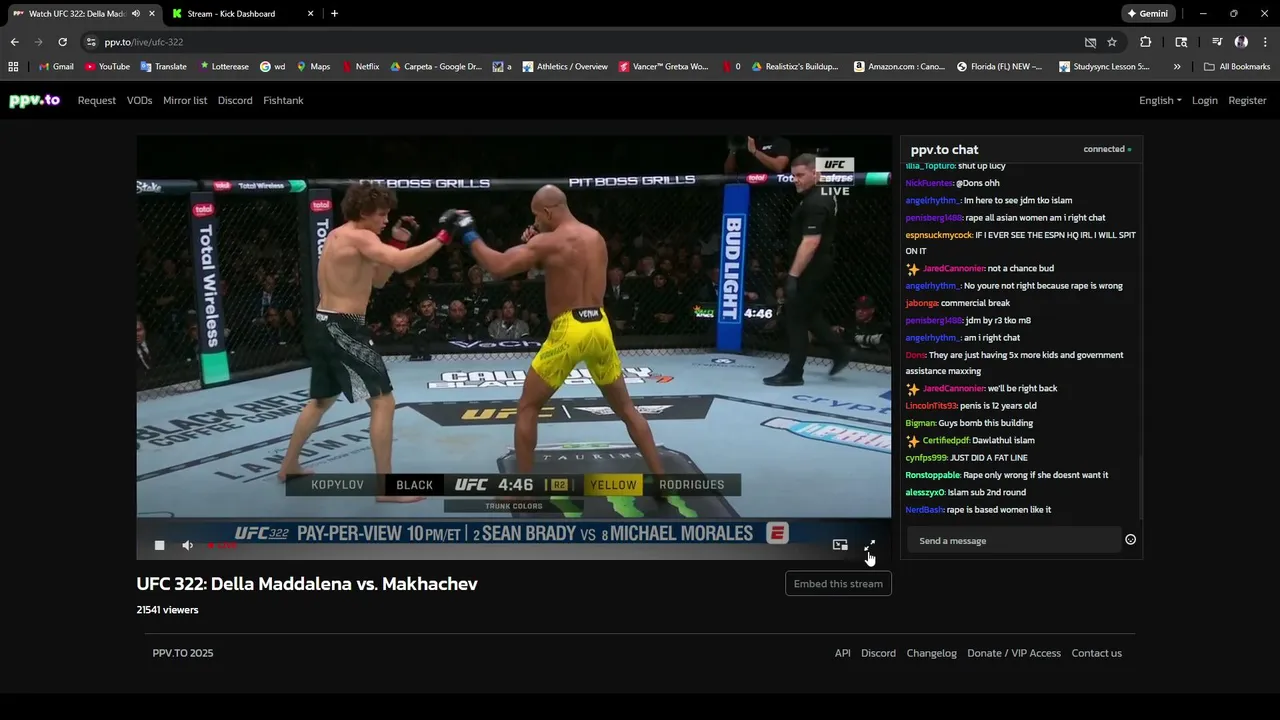1280x720 pixels.
Task: View site information icon in address bar
Action: 91,42
